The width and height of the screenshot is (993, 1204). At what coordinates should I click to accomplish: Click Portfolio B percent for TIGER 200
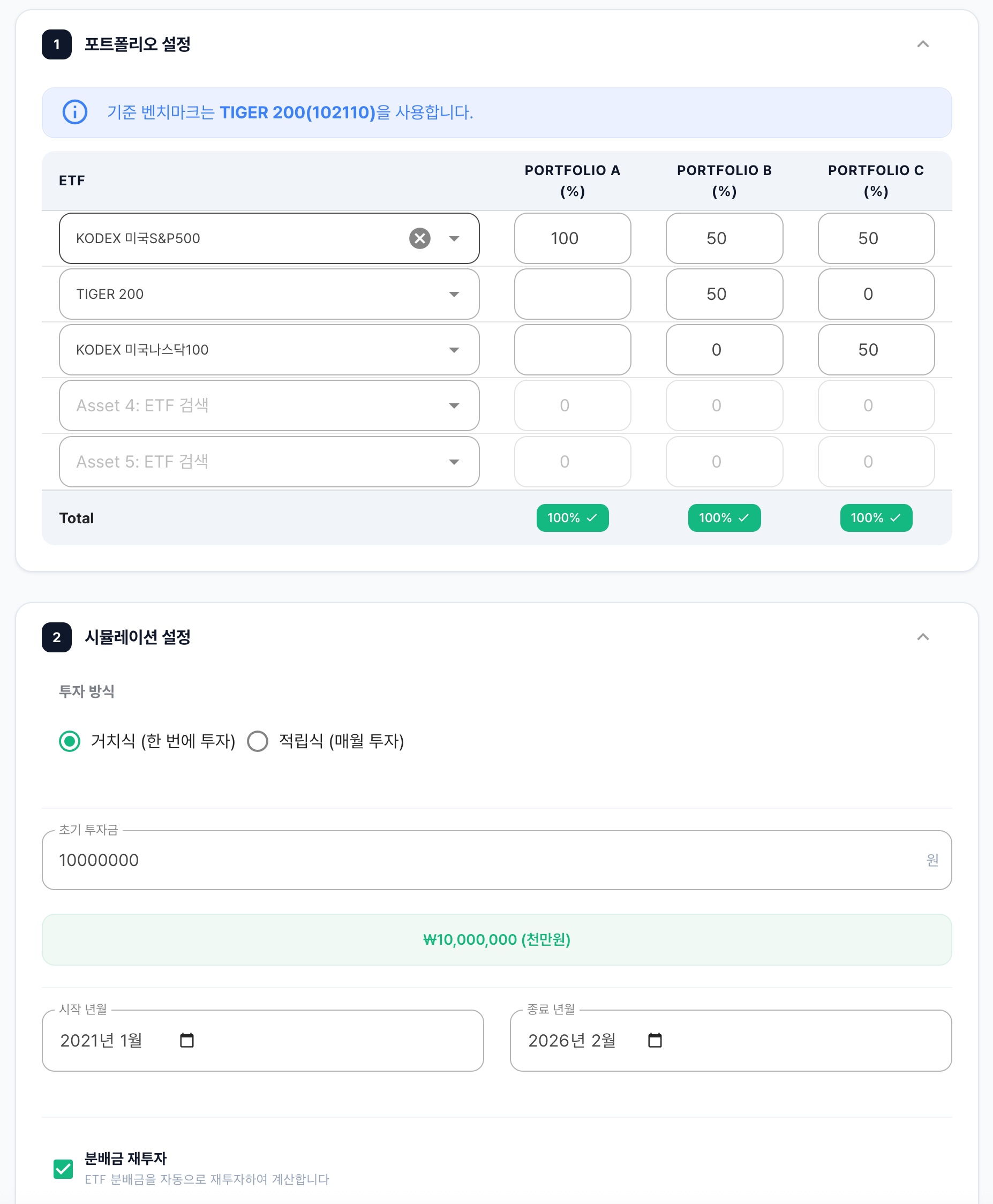(724, 294)
